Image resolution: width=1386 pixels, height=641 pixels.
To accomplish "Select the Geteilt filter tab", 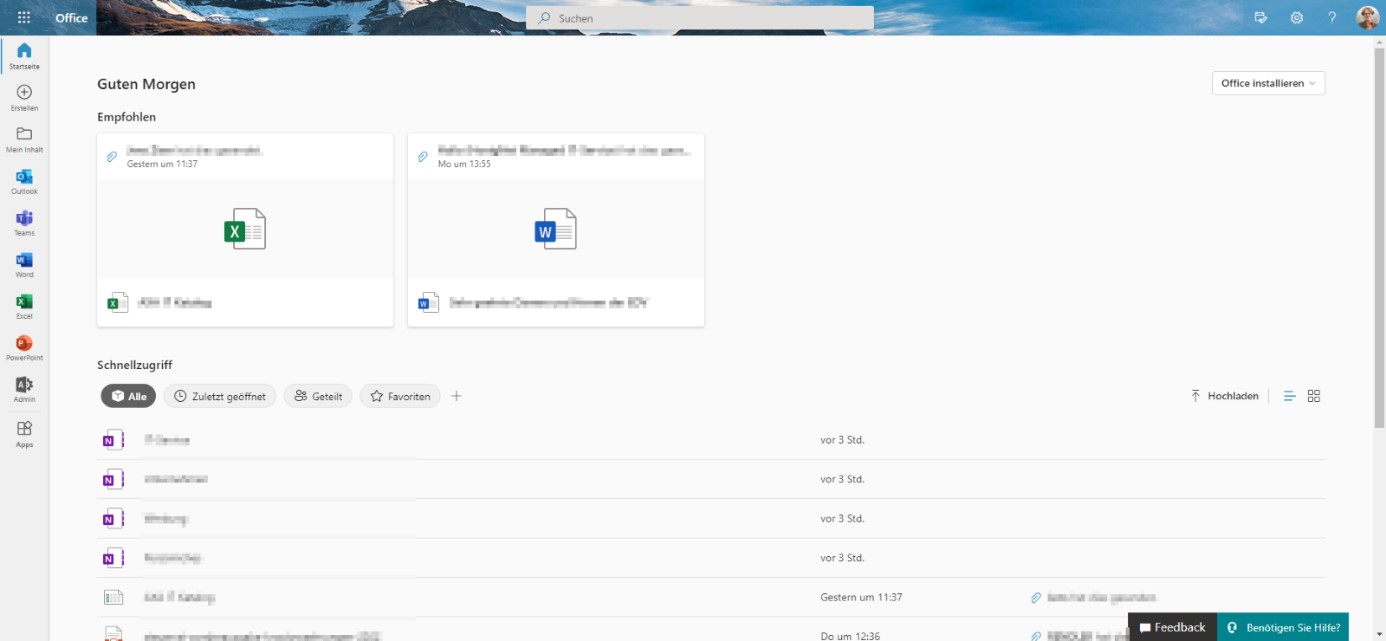I will 318,396.
